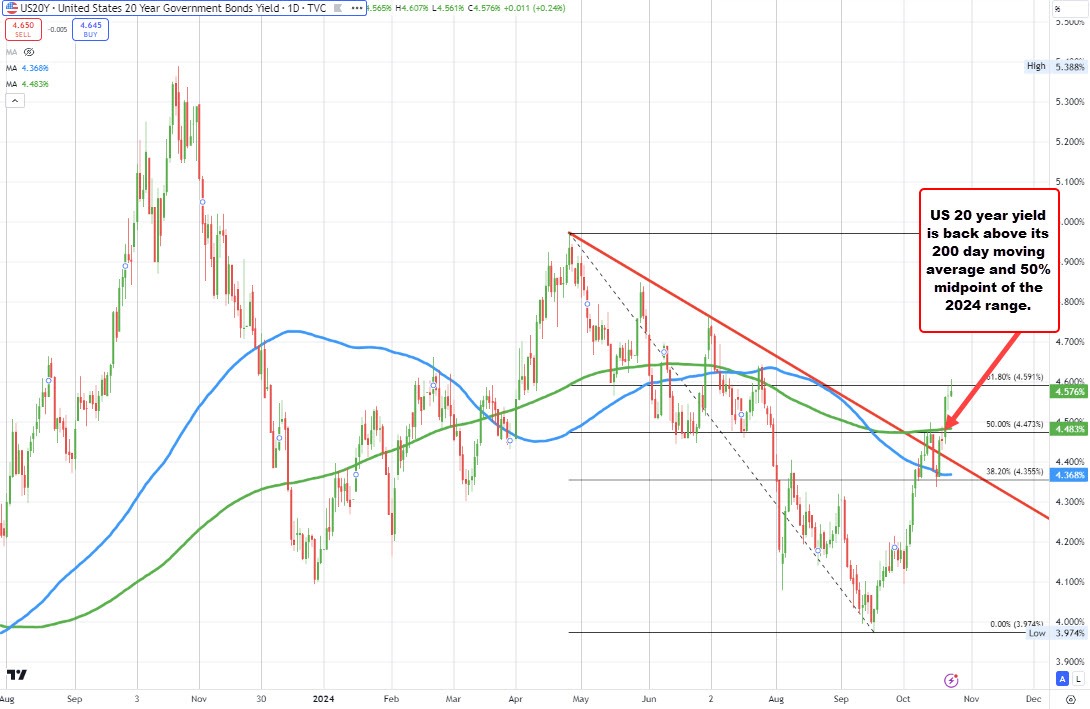
Task: Collapse the indicator legend with chevron button
Action: [15, 101]
